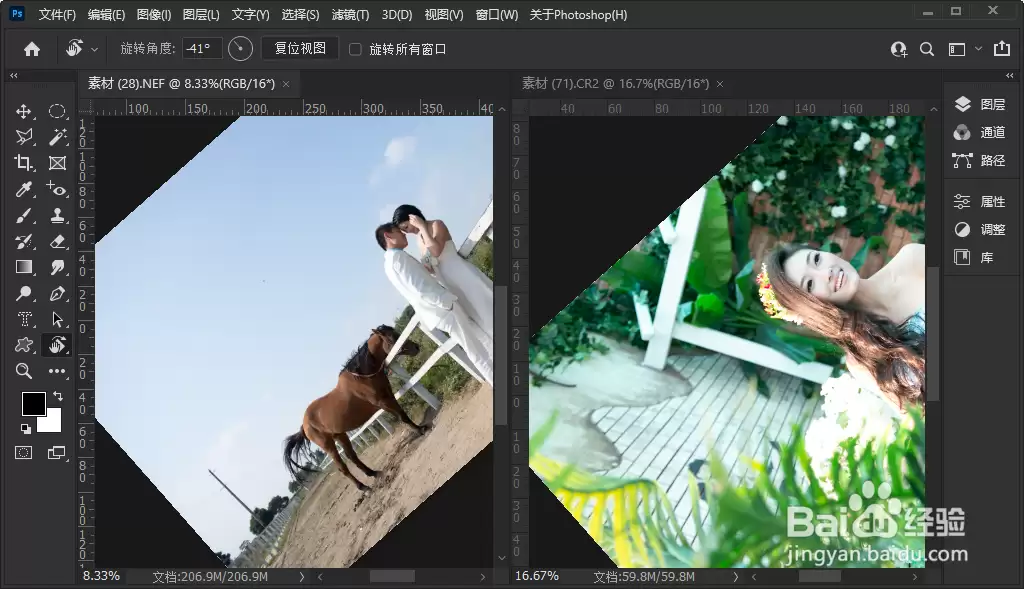1024x589 pixels.
Task: Open the search icon at top right
Action: pos(927,49)
